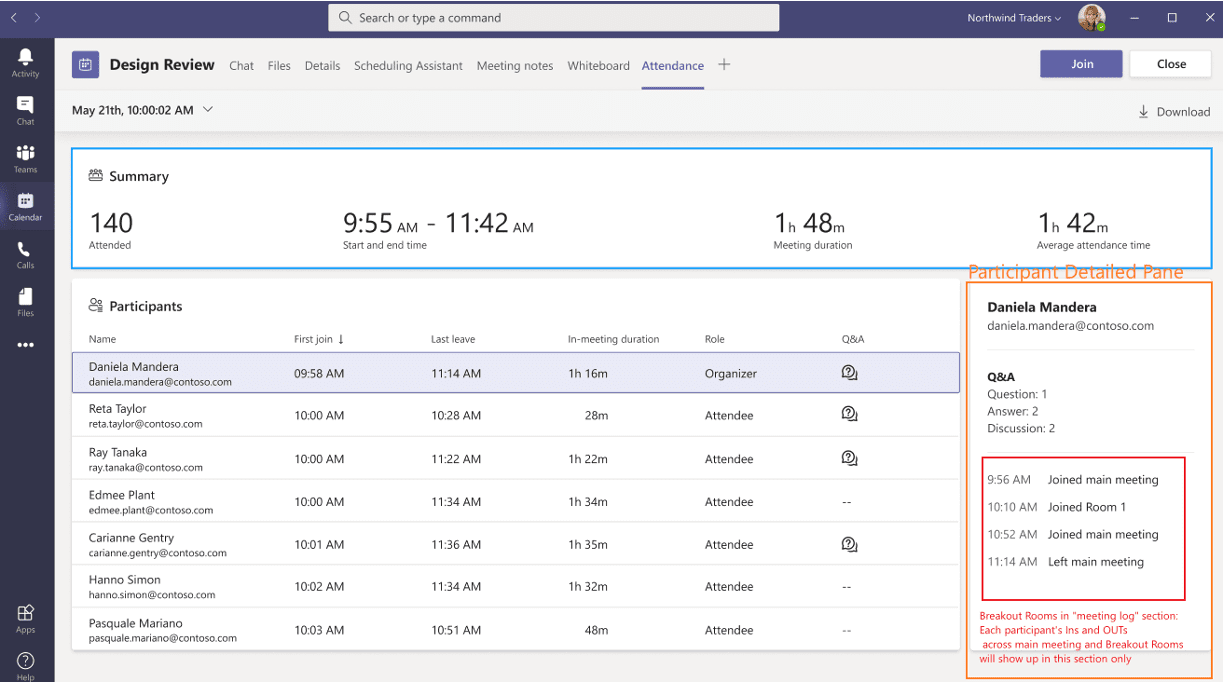The width and height of the screenshot is (1224, 682).
Task: Click the more options ellipsis in sidebar
Action: pos(25,344)
